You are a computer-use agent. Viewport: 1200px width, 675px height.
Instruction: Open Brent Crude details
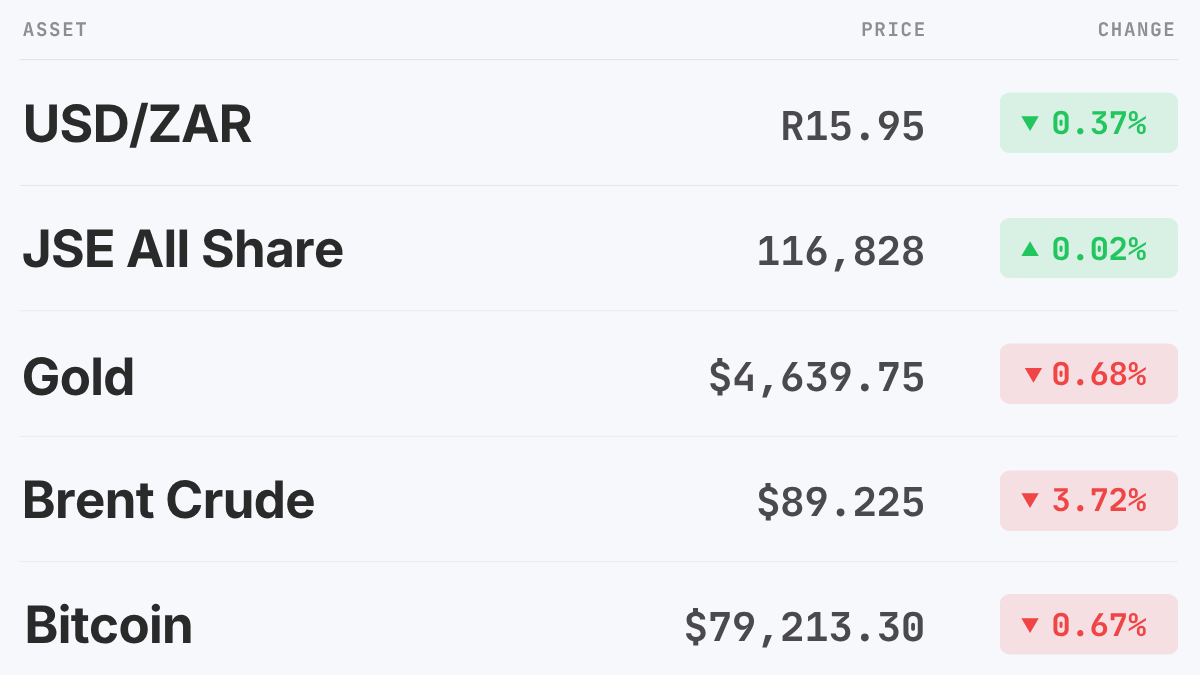(x=599, y=499)
